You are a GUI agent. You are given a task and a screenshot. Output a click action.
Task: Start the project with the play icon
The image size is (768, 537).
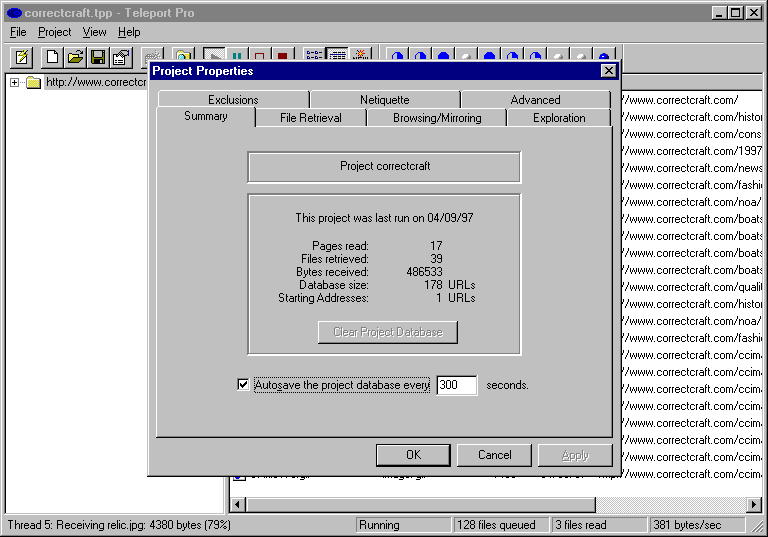point(214,54)
